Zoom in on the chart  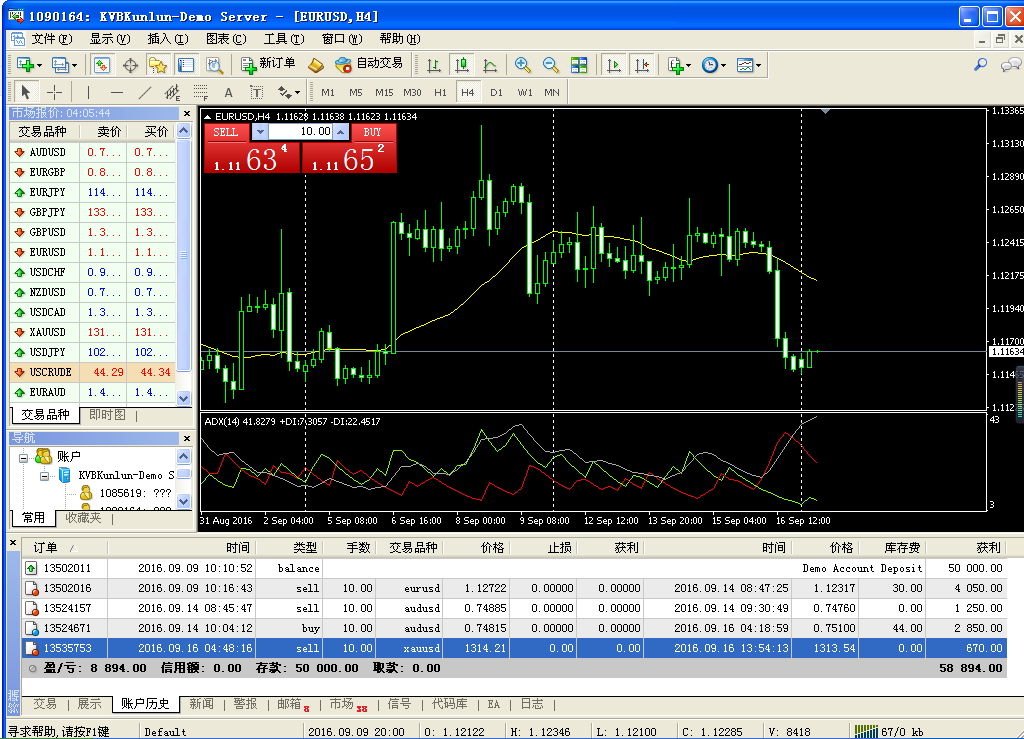tap(522, 65)
